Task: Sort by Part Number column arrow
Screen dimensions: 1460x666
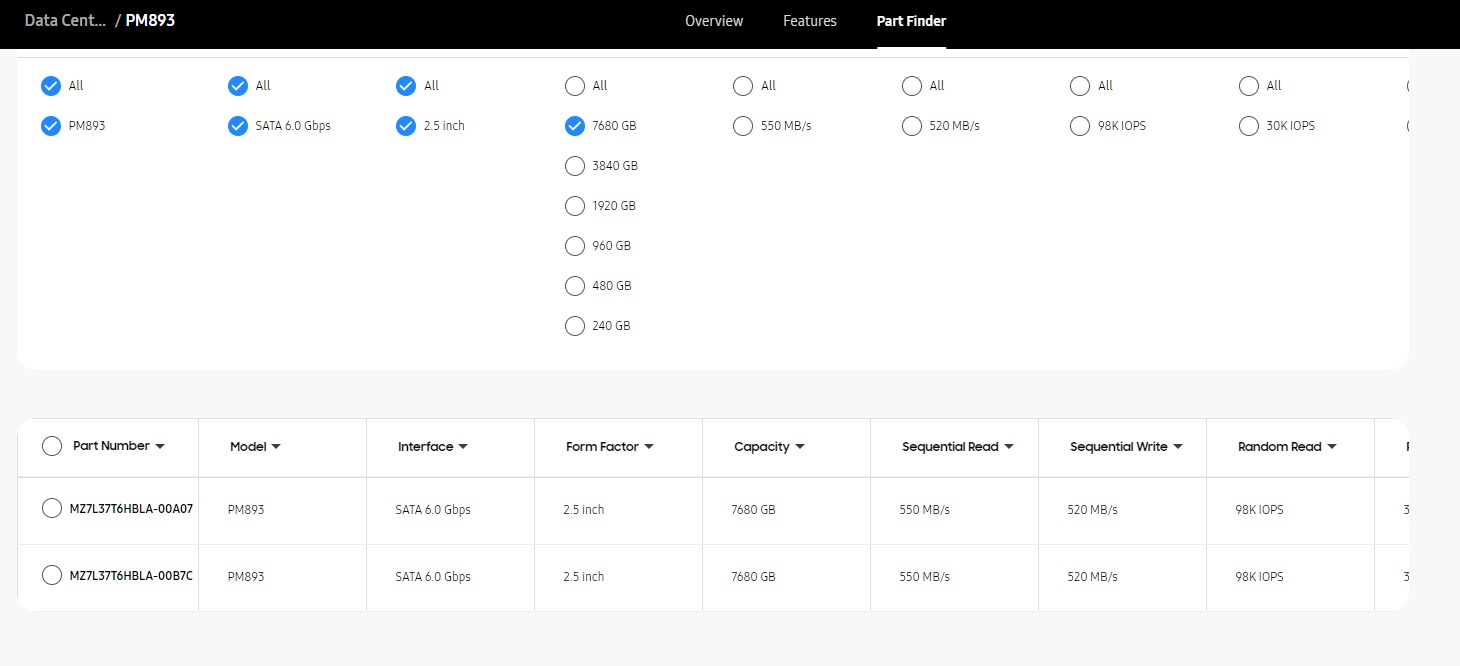Action: 160,447
